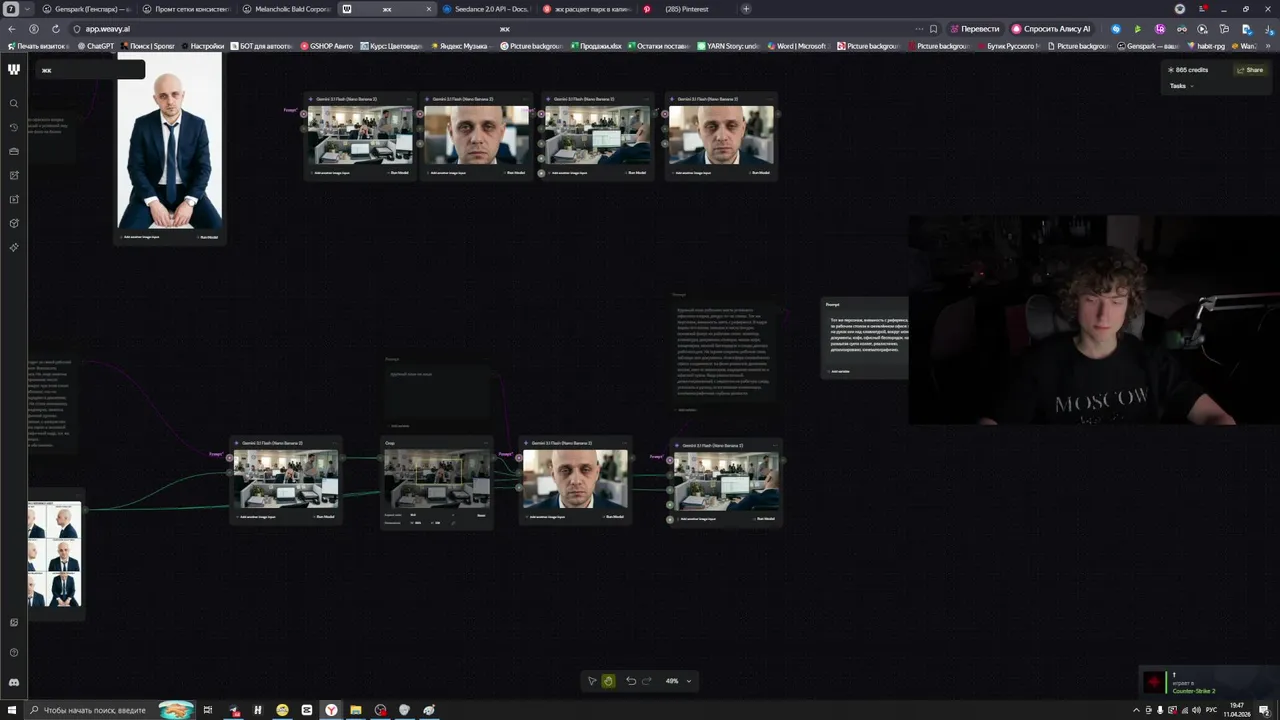Click the Prompt node beside the webcam

point(865,338)
